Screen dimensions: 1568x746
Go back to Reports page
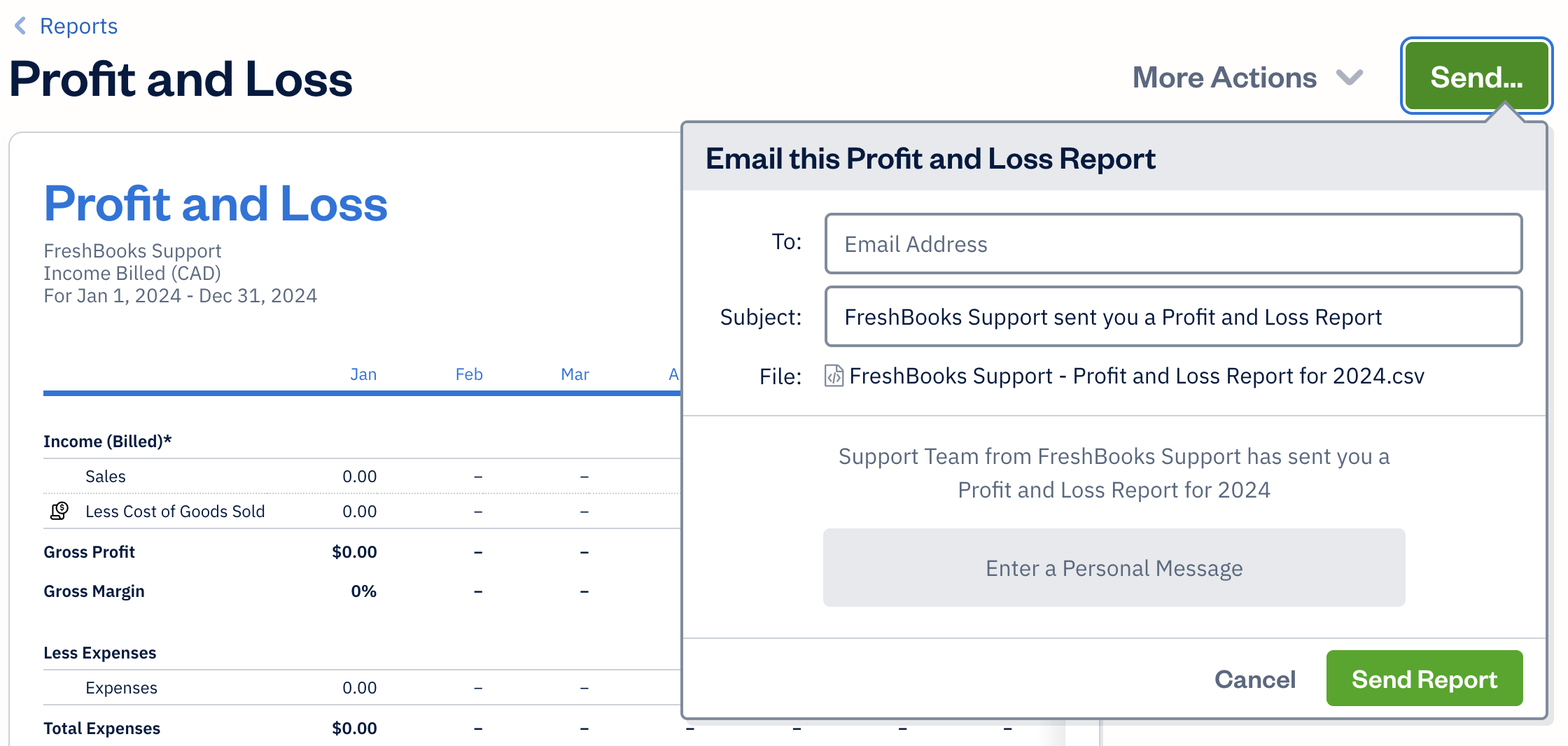[x=78, y=26]
